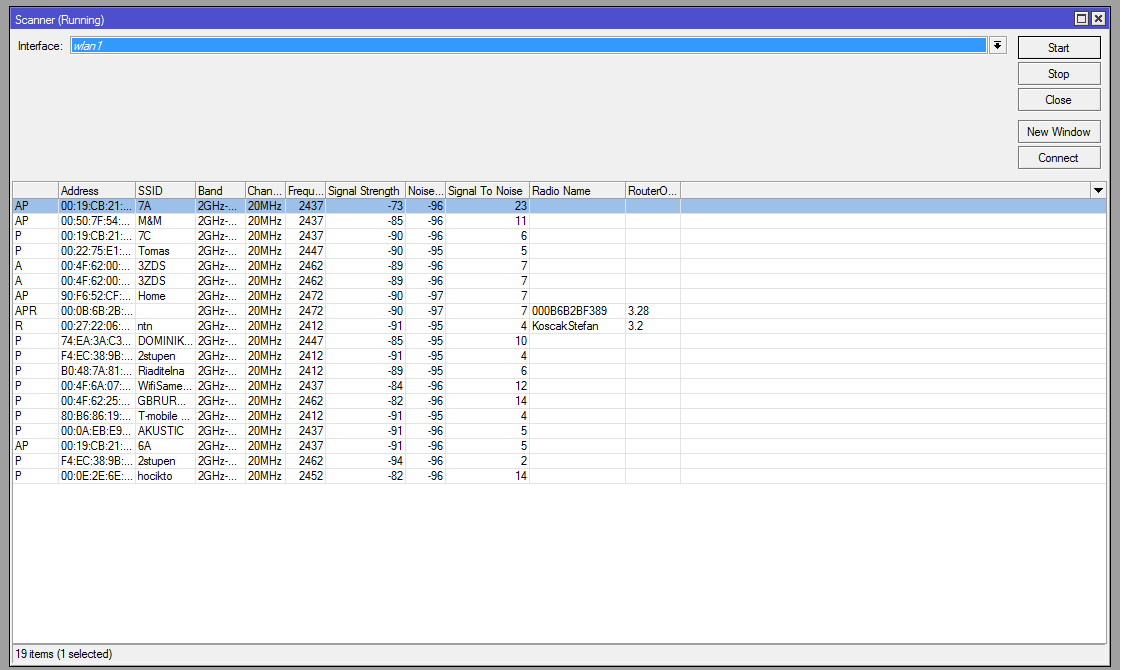
Task: Click the Connect button
Action: [x=1058, y=158]
